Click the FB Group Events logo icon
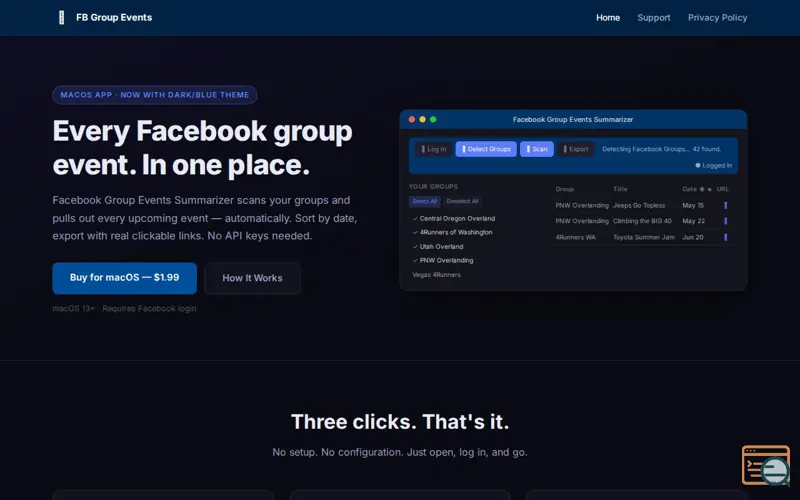This screenshot has height=500, width=800. (x=62, y=17)
